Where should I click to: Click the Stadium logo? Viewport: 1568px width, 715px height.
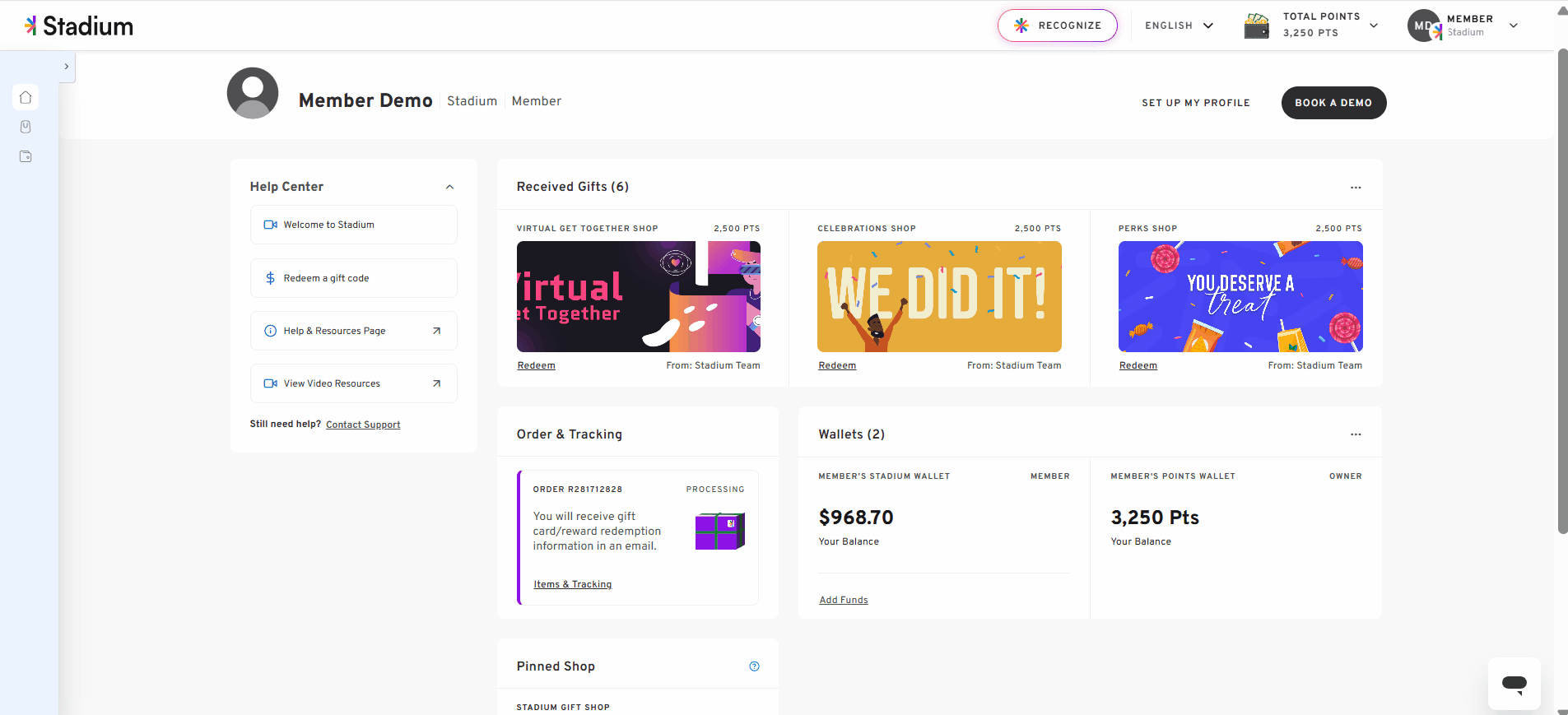pyautogui.click(x=79, y=26)
